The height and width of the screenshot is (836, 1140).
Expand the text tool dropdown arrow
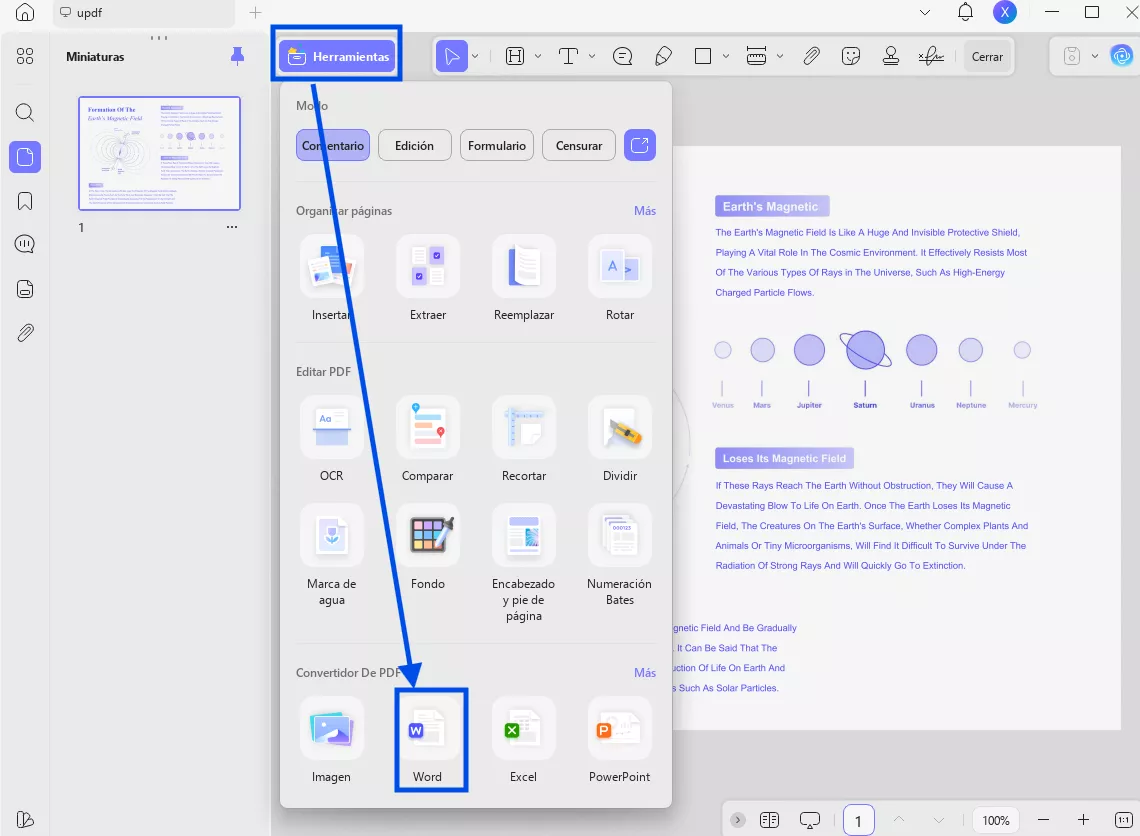coord(592,56)
